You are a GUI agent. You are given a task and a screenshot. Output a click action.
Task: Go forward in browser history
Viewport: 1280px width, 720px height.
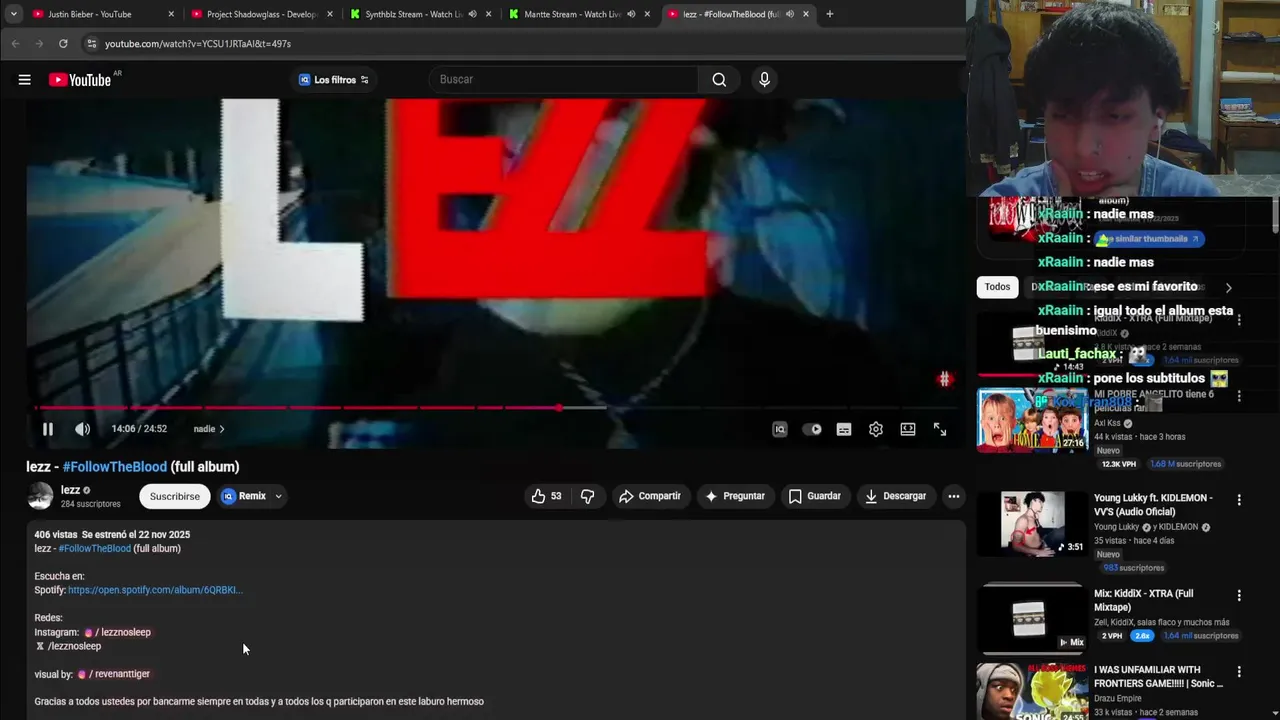click(x=39, y=44)
